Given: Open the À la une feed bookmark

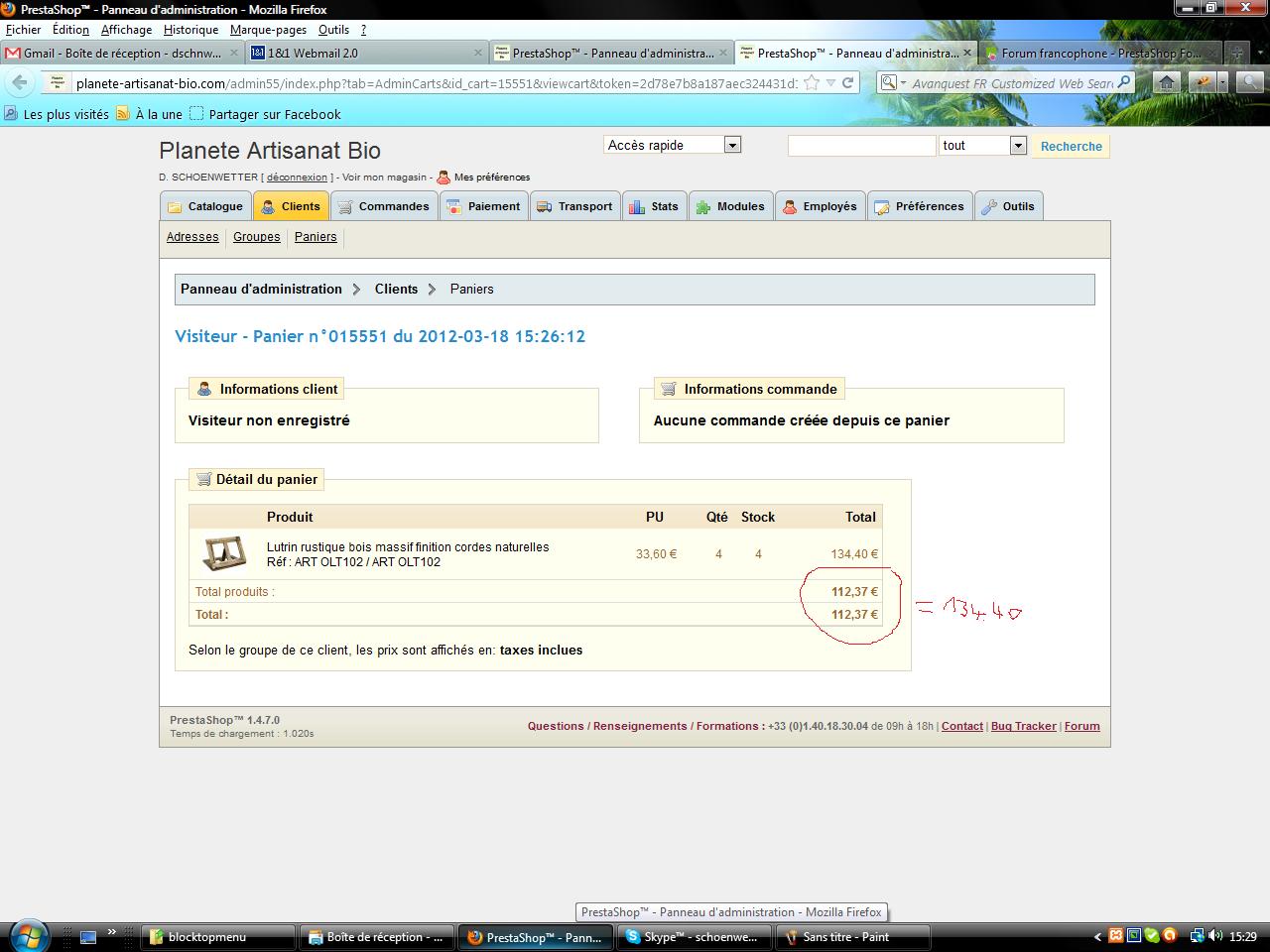Looking at the screenshot, I should click(150, 114).
